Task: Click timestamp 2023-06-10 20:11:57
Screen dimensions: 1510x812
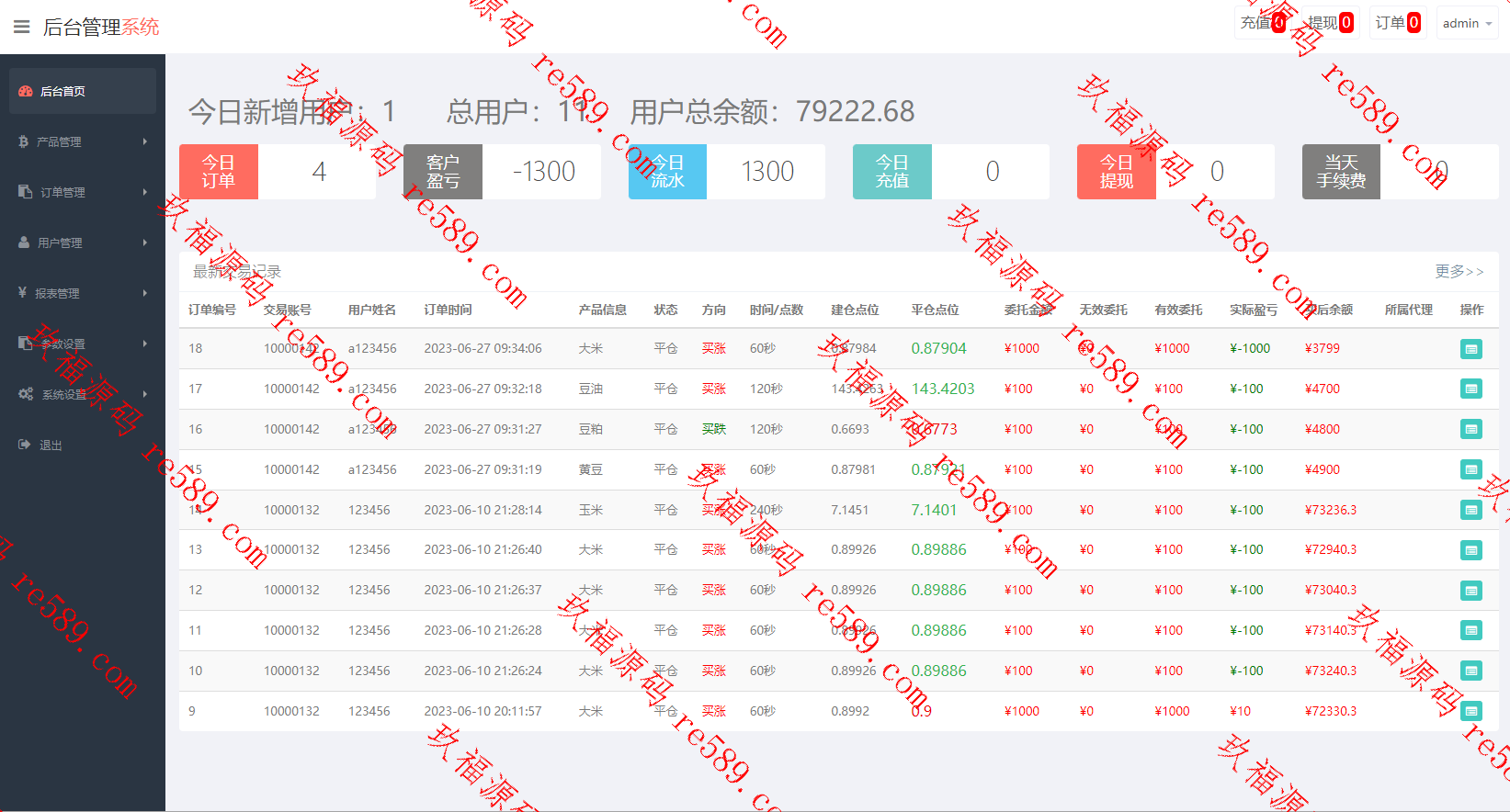Action: click(483, 711)
